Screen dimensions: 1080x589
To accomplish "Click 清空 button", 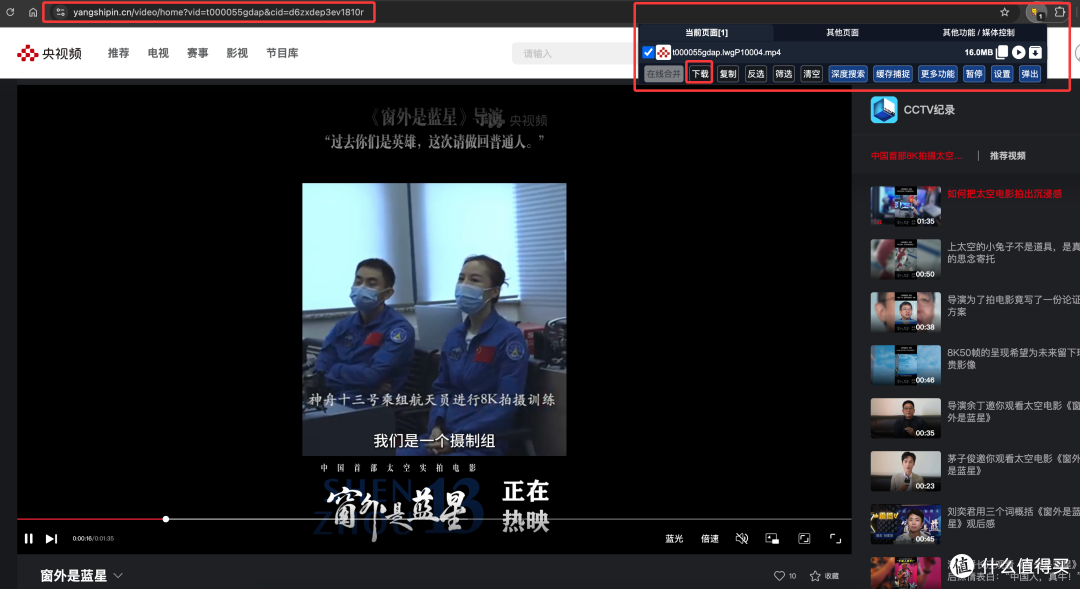I will pos(811,74).
